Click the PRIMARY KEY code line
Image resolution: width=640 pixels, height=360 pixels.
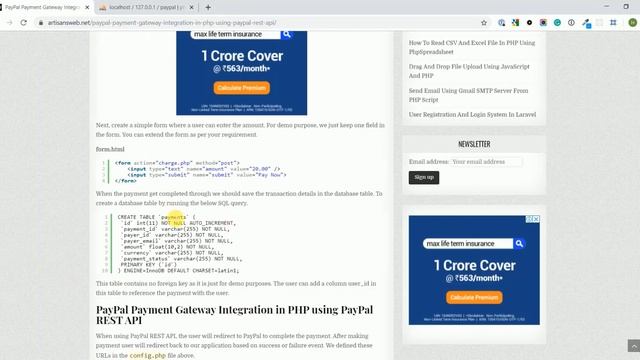point(149,264)
